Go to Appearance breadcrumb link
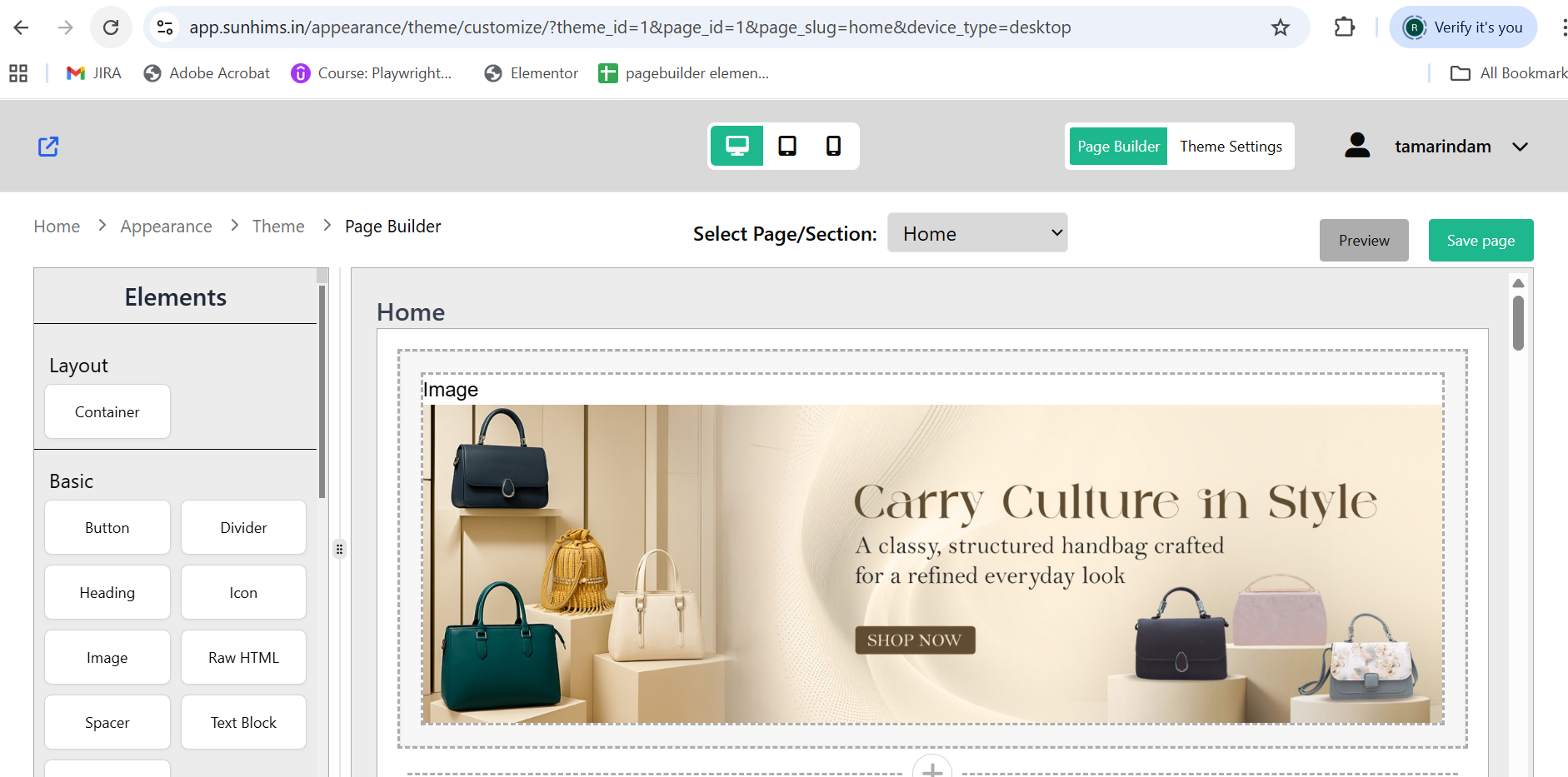The width and height of the screenshot is (1568, 777). click(166, 227)
